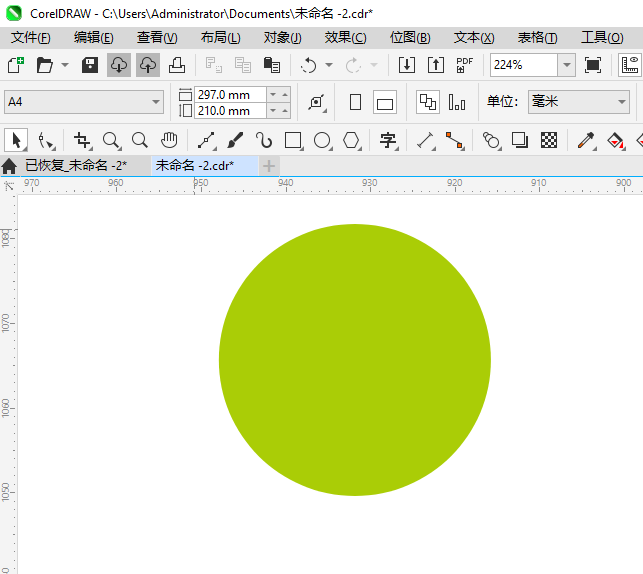Select the Connector tool
Image resolution: width=643 pixels, height=574 pixels.
click(454, 141)
